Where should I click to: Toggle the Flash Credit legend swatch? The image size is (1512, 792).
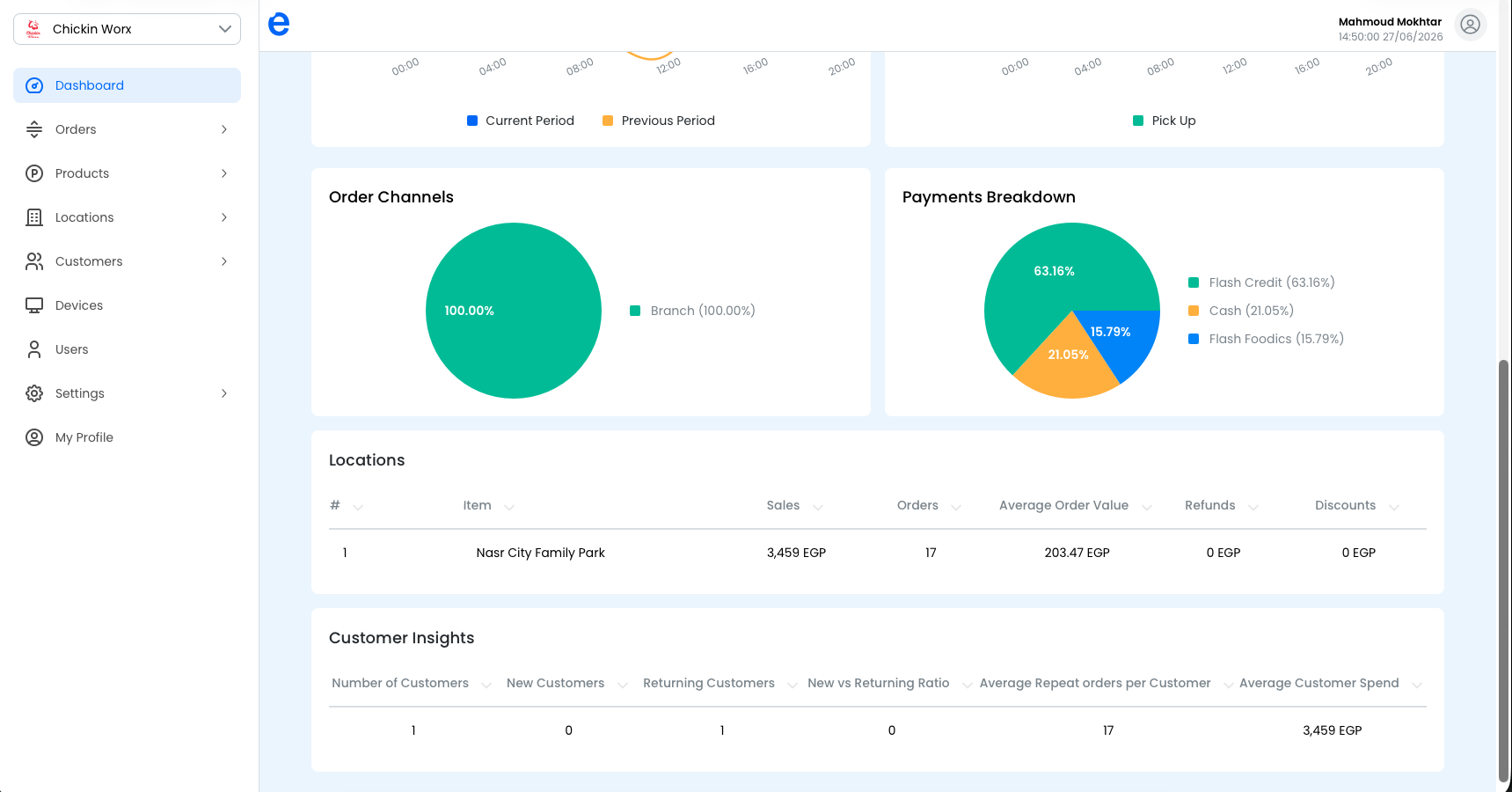[1194, 282]
